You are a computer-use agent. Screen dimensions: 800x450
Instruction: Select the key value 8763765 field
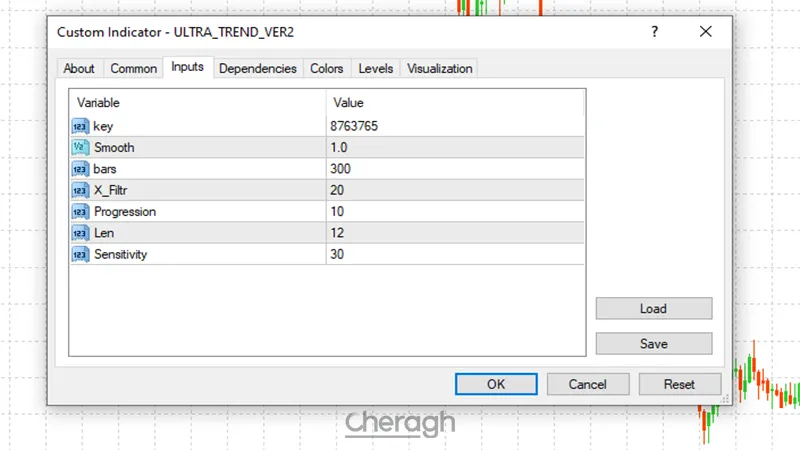click(x=455, y=127)
